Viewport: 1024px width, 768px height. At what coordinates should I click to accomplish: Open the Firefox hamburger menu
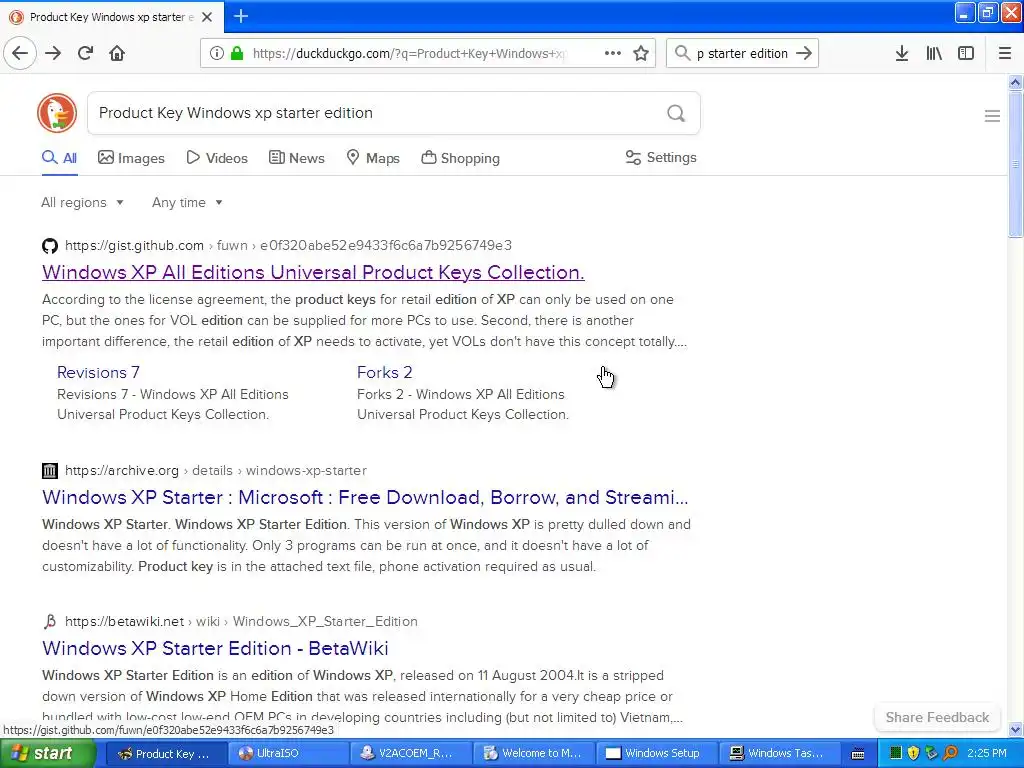tap(1005, 54)
